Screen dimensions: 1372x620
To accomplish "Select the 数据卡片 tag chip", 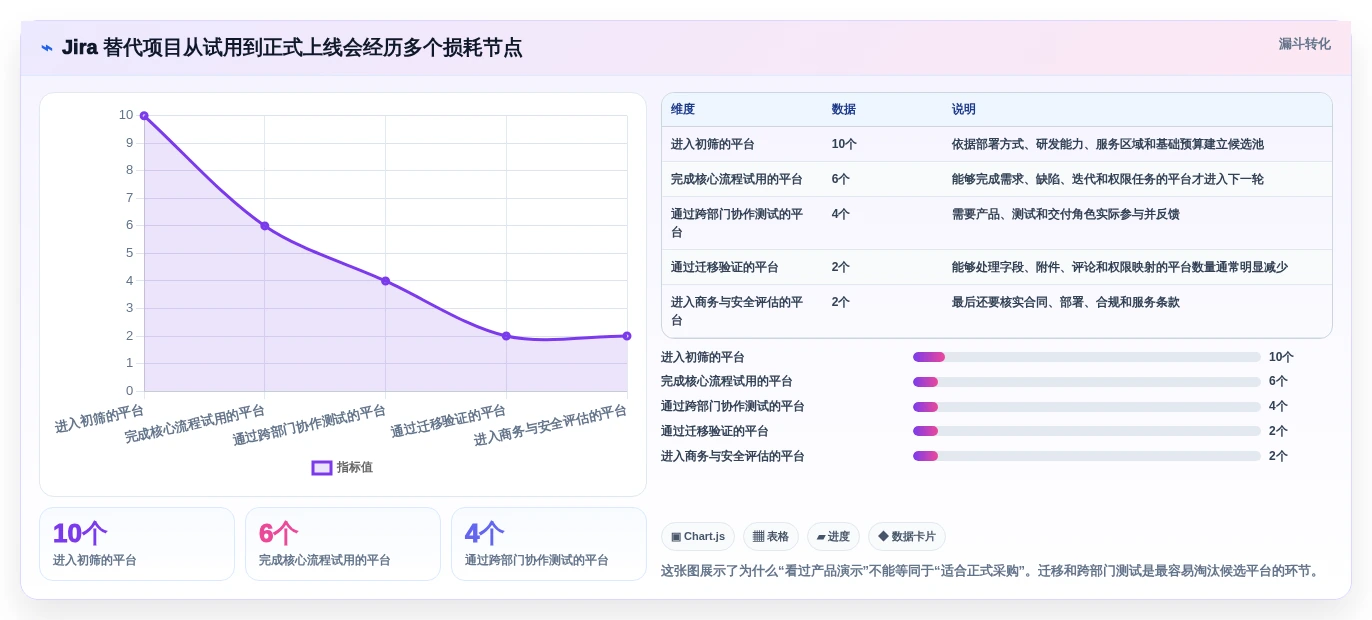I will [907, 537].
